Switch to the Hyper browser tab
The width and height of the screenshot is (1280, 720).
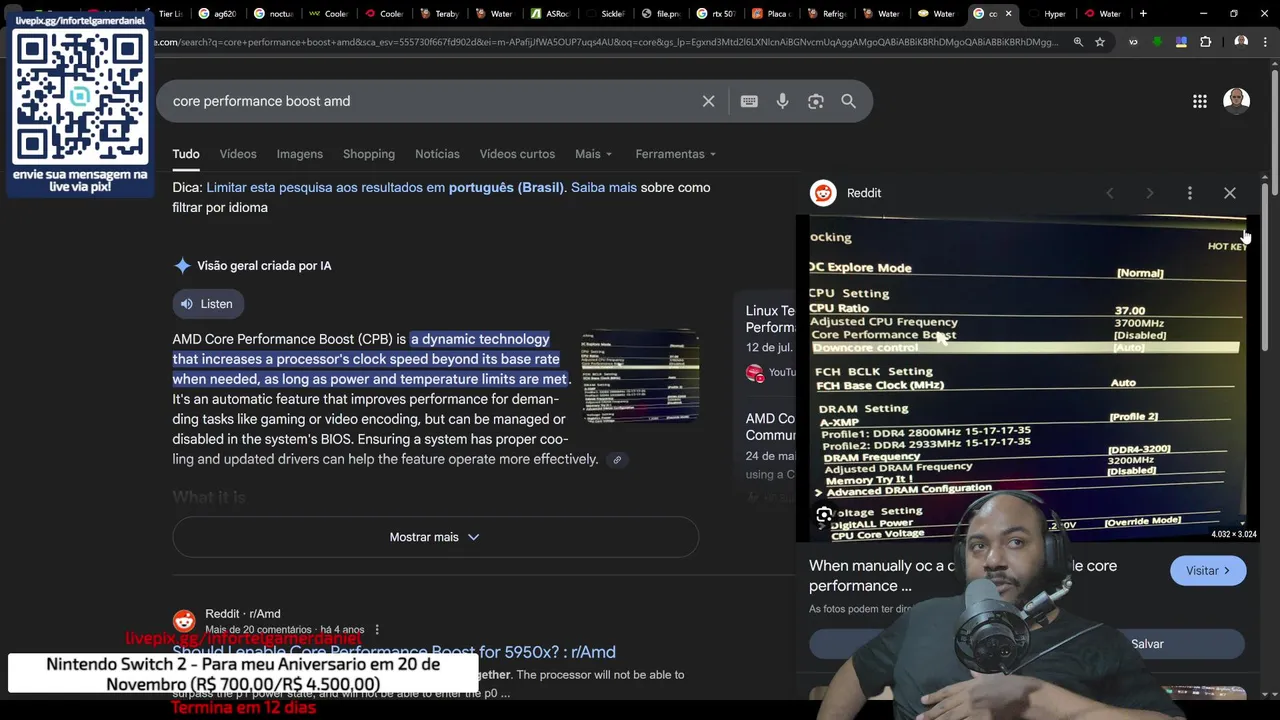pyautogui.click(x=1047, y=14)
